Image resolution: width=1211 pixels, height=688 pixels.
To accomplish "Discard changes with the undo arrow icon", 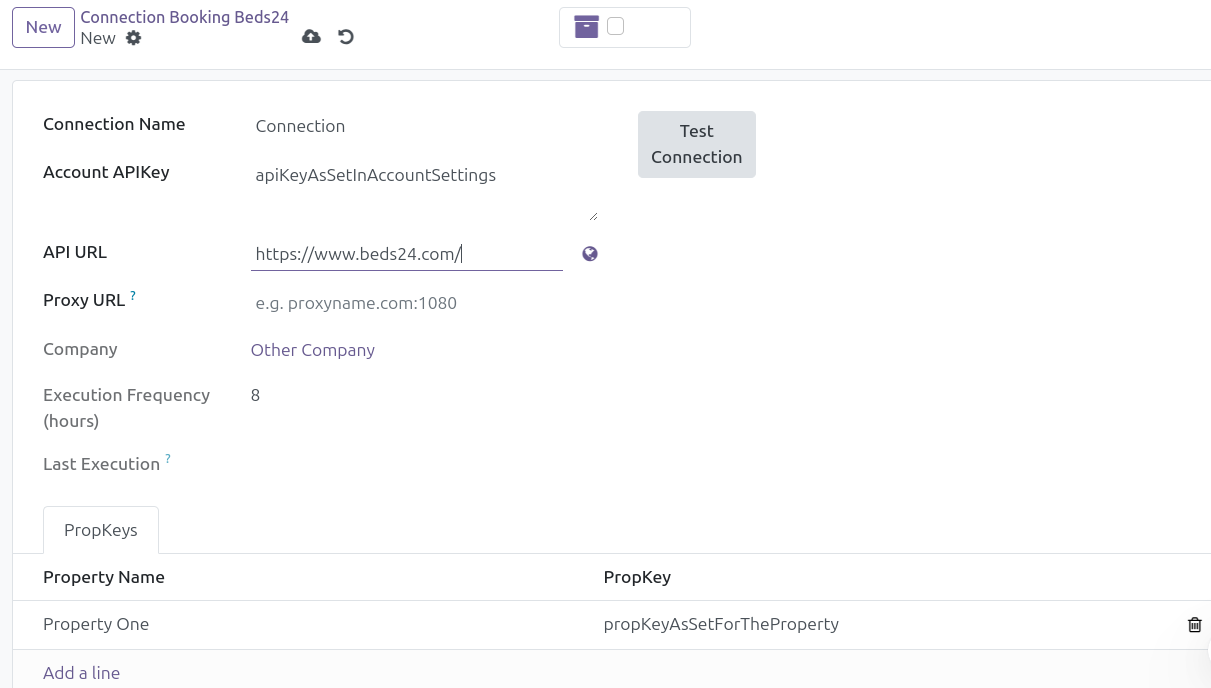I will tap(346, 37).
